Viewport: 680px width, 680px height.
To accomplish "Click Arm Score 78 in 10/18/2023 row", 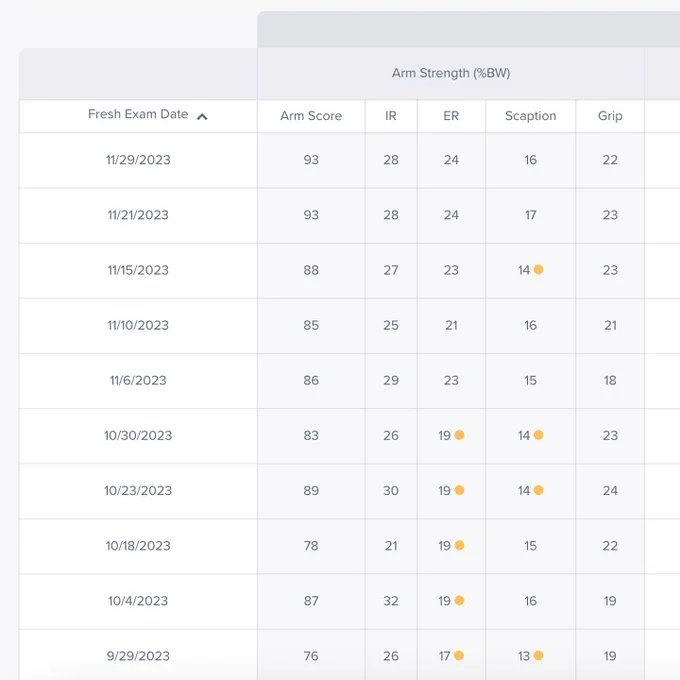I will coord(311,546).
